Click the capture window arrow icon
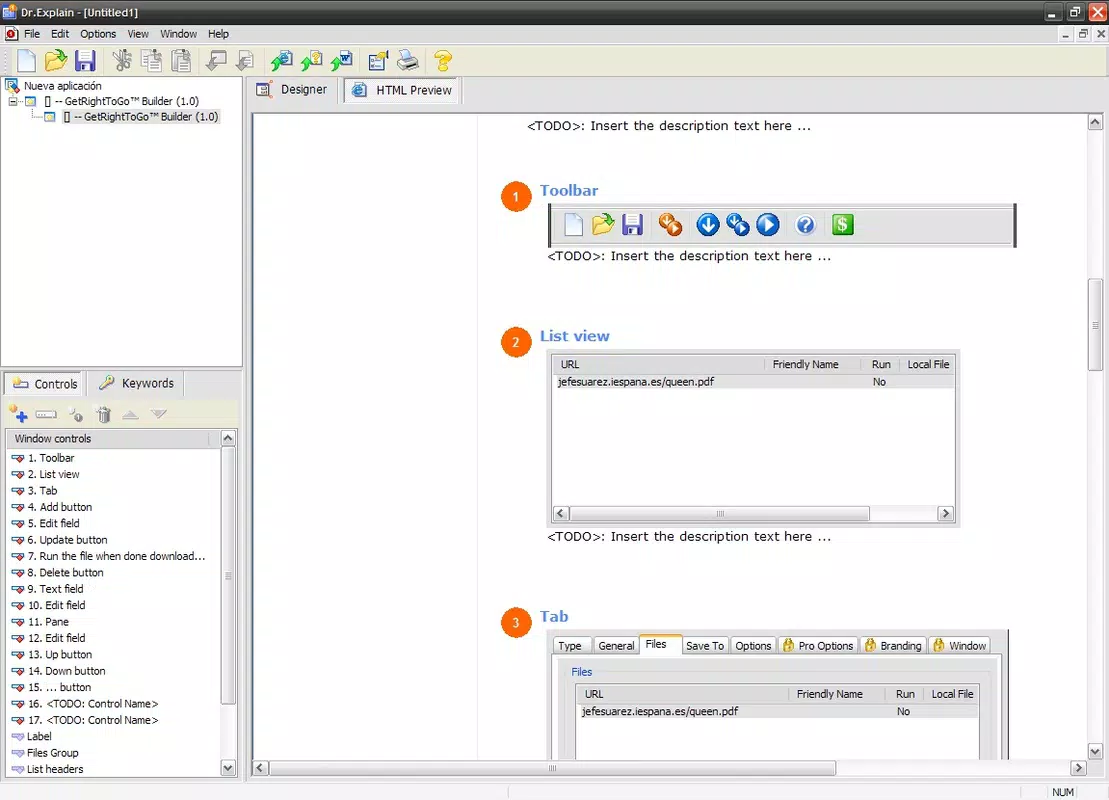 point(216,61)
